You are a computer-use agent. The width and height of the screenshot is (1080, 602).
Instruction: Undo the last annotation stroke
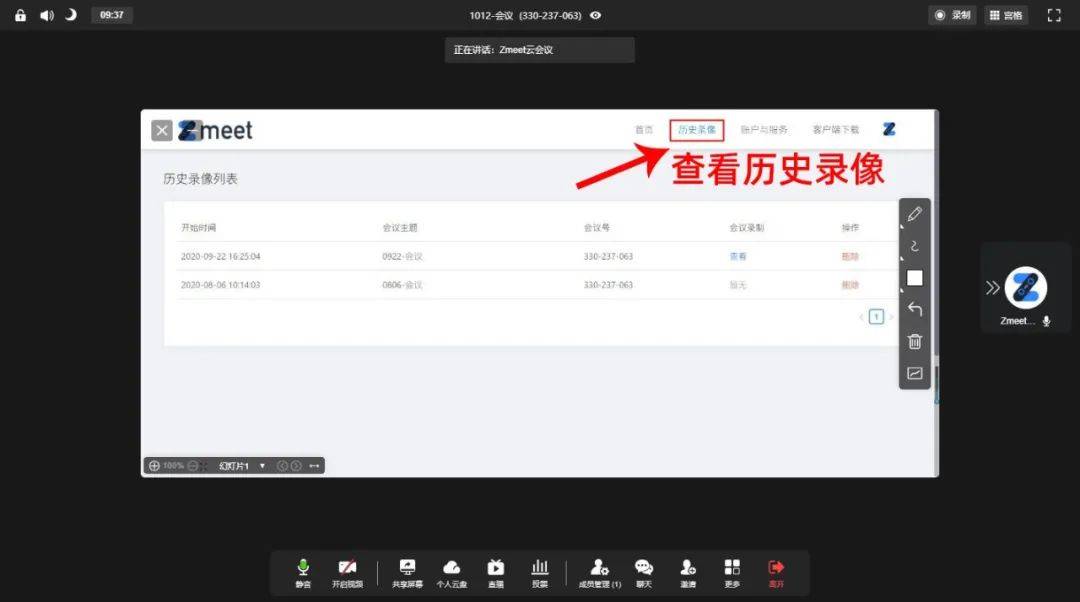pos(915,309)
